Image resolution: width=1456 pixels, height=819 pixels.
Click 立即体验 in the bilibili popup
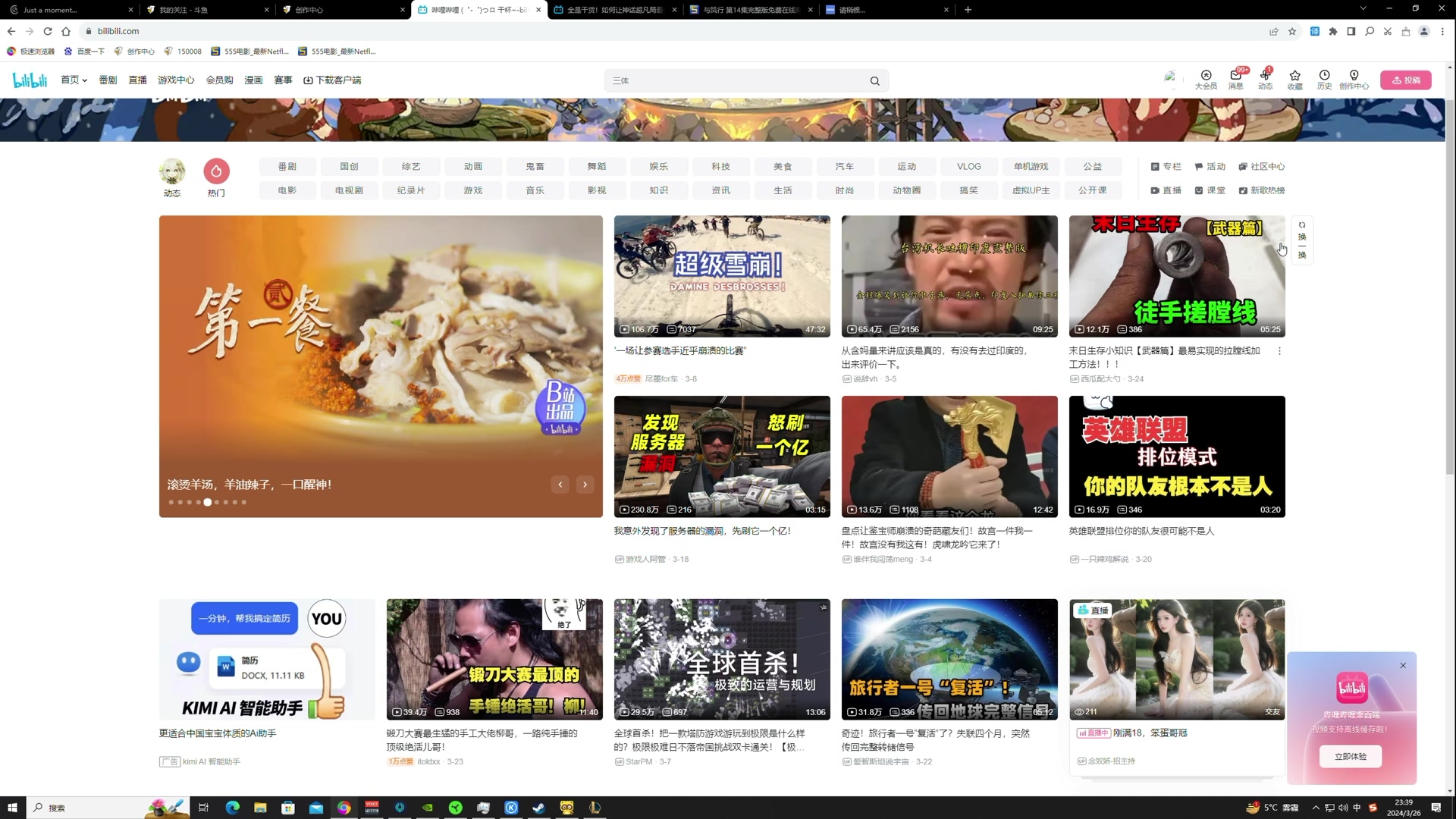tap(1351, 756)
